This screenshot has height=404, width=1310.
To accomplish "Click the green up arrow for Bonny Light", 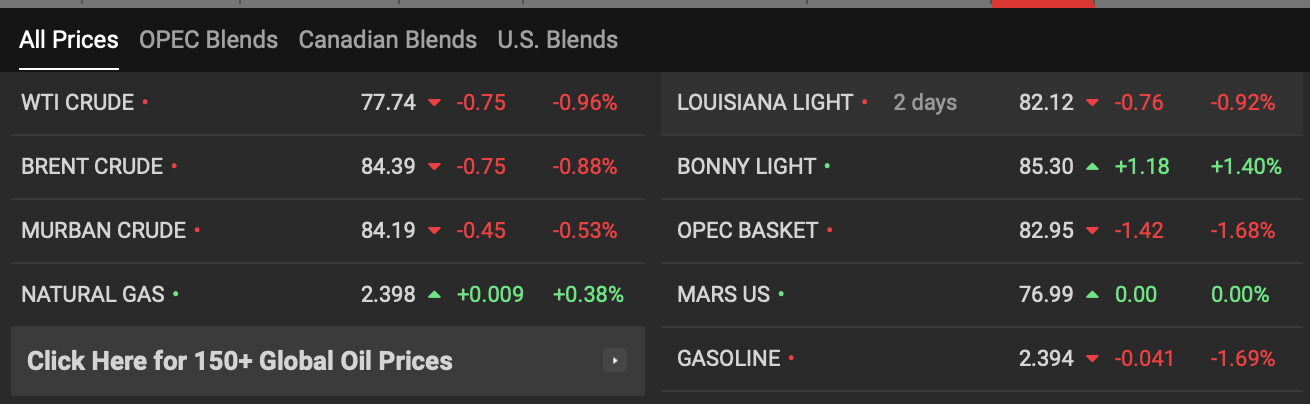I will [1092, 166].
